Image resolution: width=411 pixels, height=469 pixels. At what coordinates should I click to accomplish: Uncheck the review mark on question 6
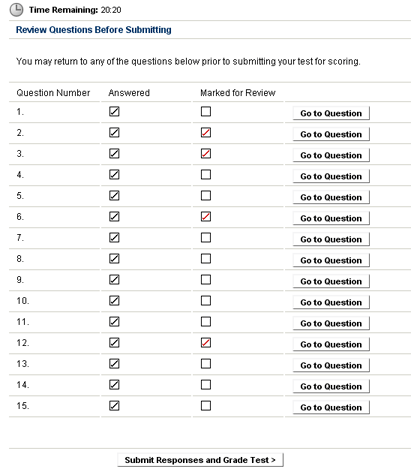[206, 217]
